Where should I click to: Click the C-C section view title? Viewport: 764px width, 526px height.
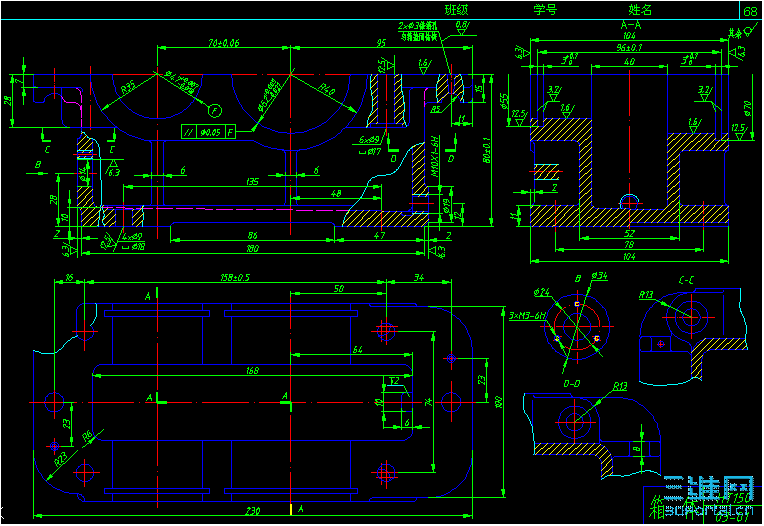coord(686,281)
